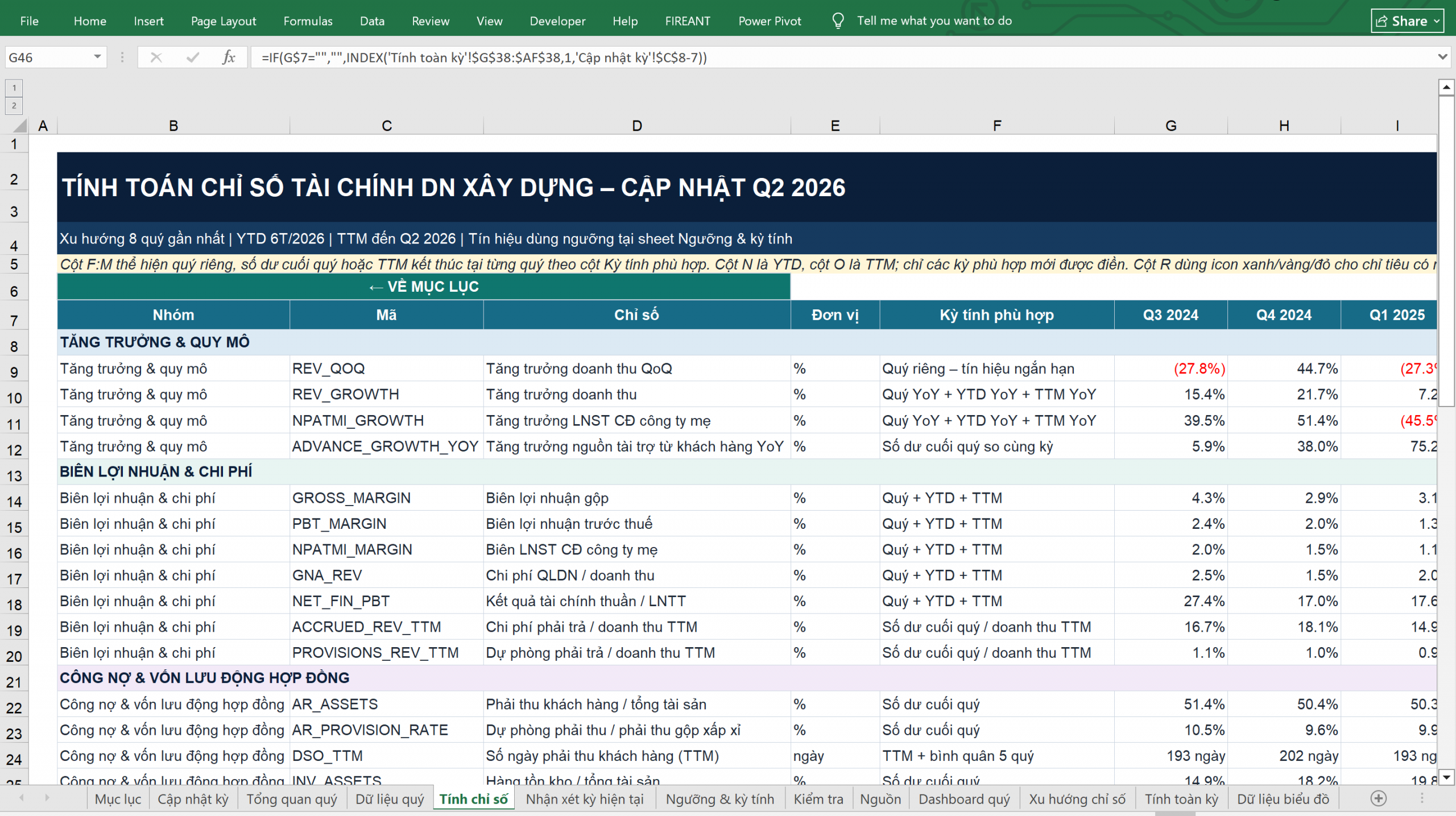Viewport: 1456px width, 816px height.
Task: Open the Dữ liệu quý sheet tab
Action: 390,799
